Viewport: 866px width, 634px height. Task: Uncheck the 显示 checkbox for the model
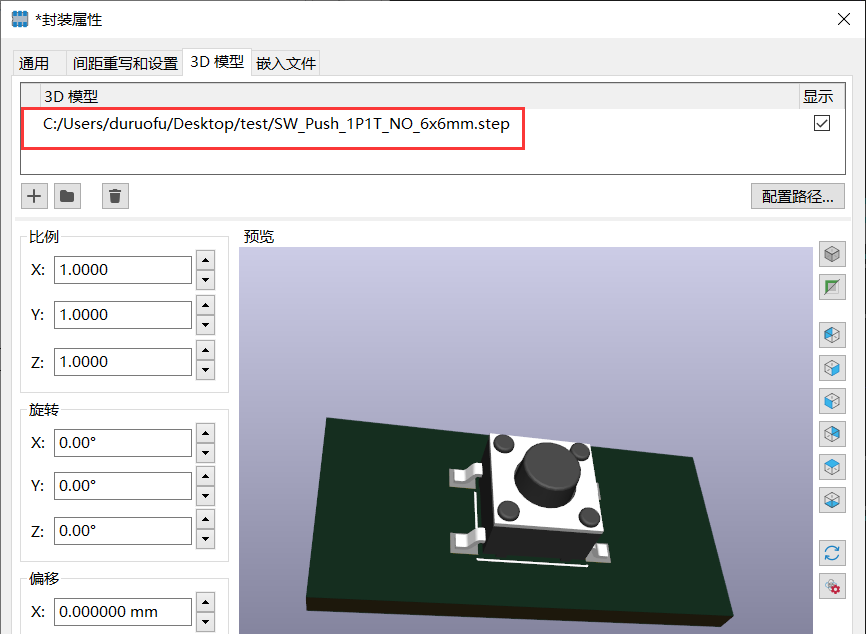[x=822, y=124]
